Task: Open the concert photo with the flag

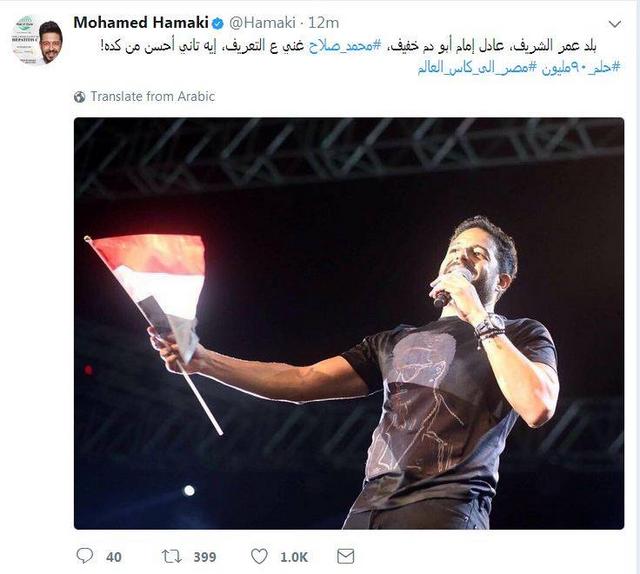Action: pyautogui.click(x=349, y=323)
